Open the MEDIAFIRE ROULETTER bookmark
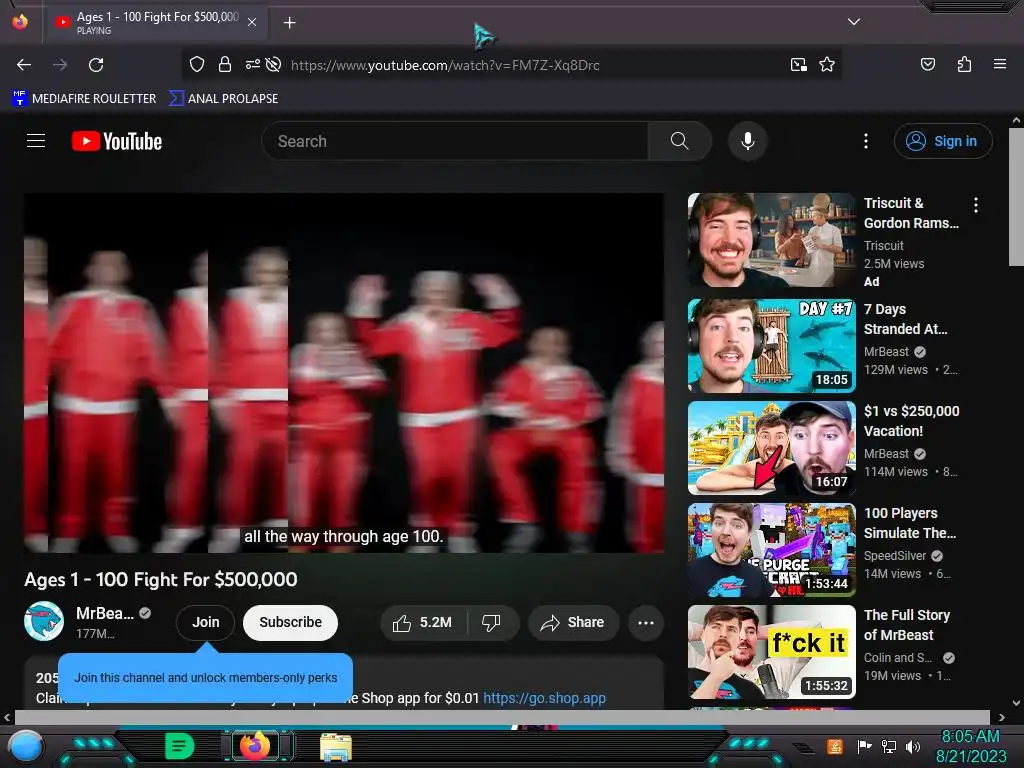1024x768 pixels. point(84,99)
